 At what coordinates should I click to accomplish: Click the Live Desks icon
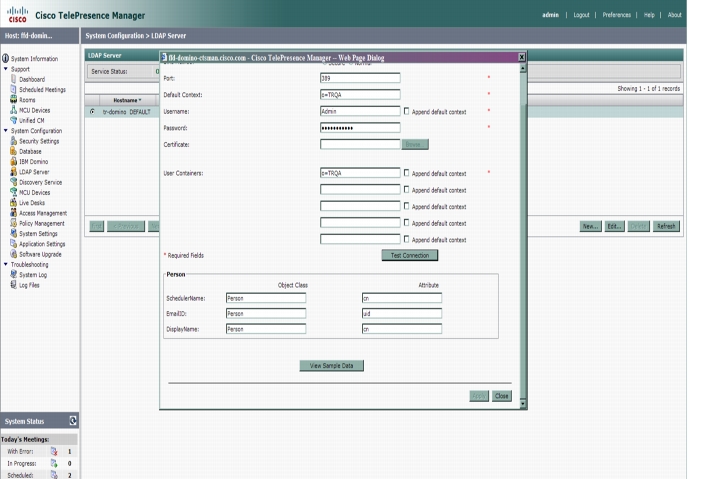pyautogui.click(x=13, y=203)
